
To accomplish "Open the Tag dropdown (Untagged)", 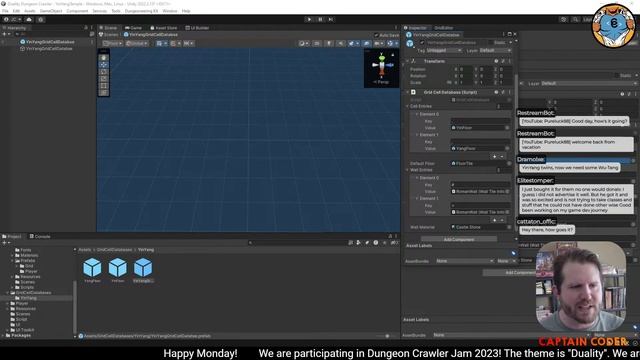I will coord(444,50).
